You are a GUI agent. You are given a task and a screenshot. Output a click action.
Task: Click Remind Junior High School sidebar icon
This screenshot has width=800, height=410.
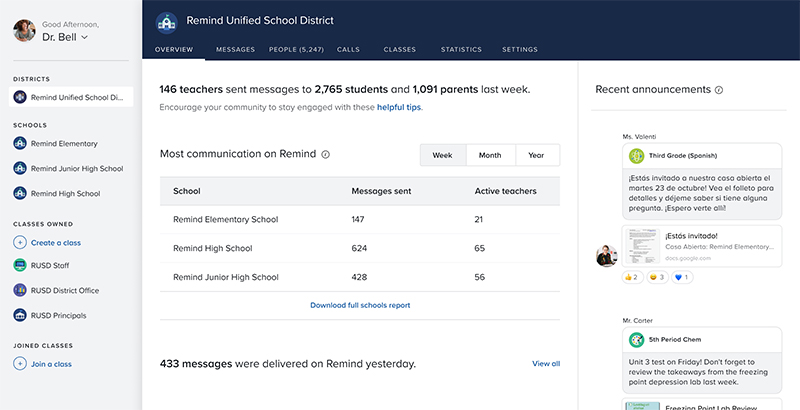20,168
